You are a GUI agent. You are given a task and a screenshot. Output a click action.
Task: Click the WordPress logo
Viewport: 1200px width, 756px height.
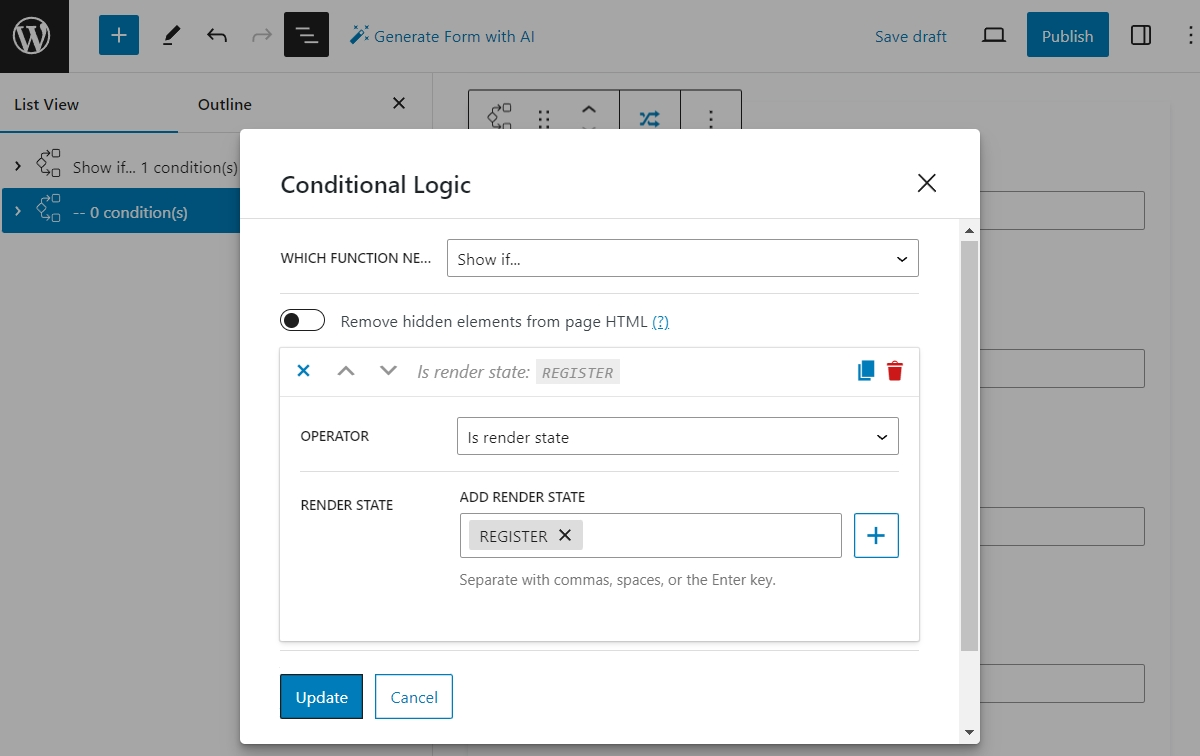coord(34,36)
